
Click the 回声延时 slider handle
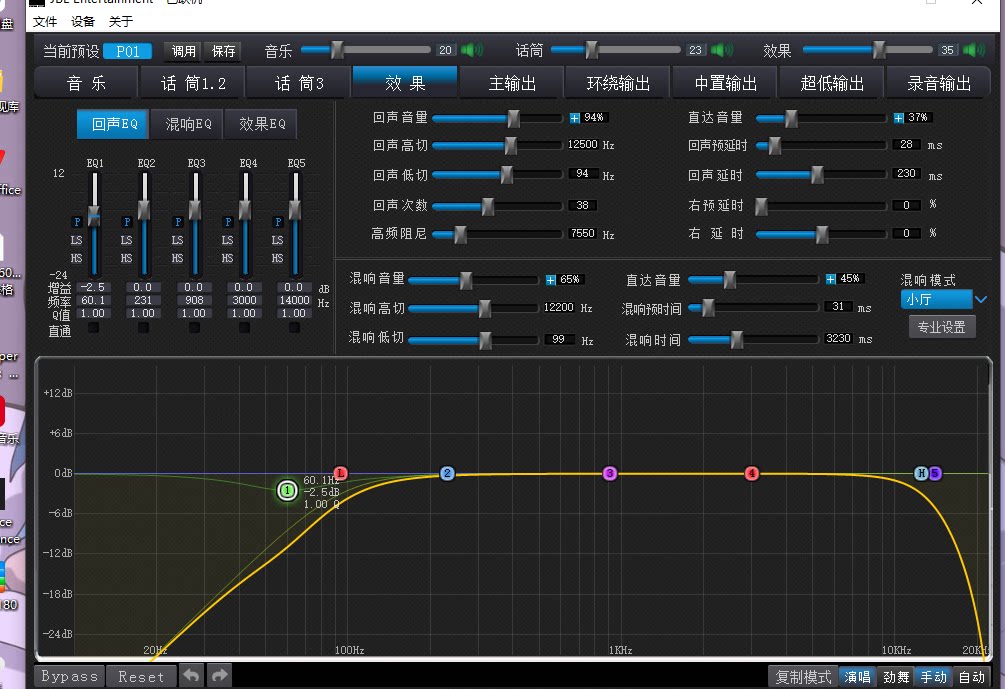(817, 174)
